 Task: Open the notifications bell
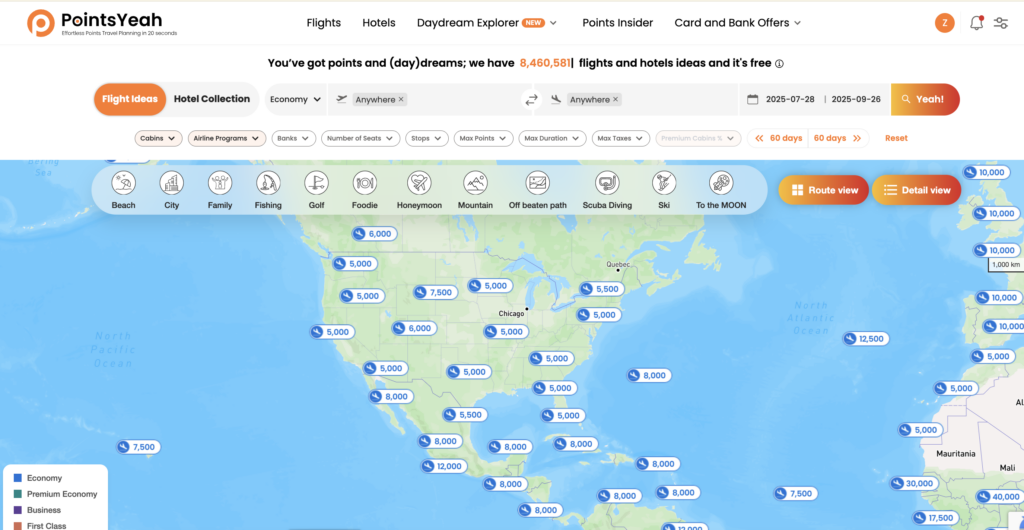[x=976, y=23]
